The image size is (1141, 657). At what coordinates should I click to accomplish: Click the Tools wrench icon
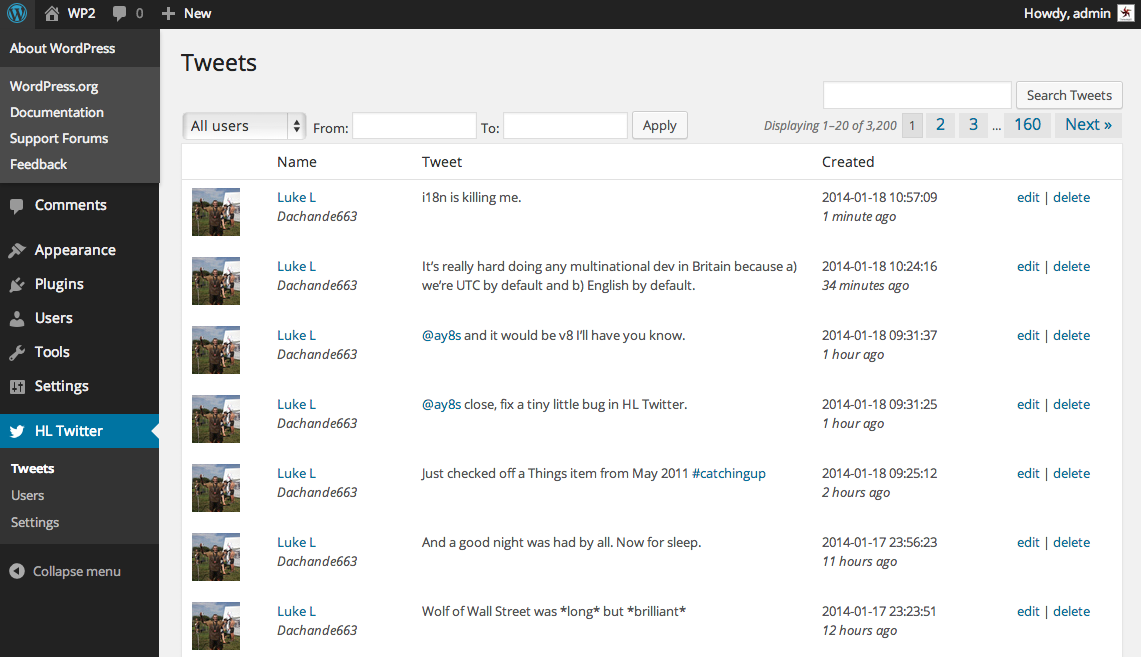pyautogui.click(x=17, y=353)
